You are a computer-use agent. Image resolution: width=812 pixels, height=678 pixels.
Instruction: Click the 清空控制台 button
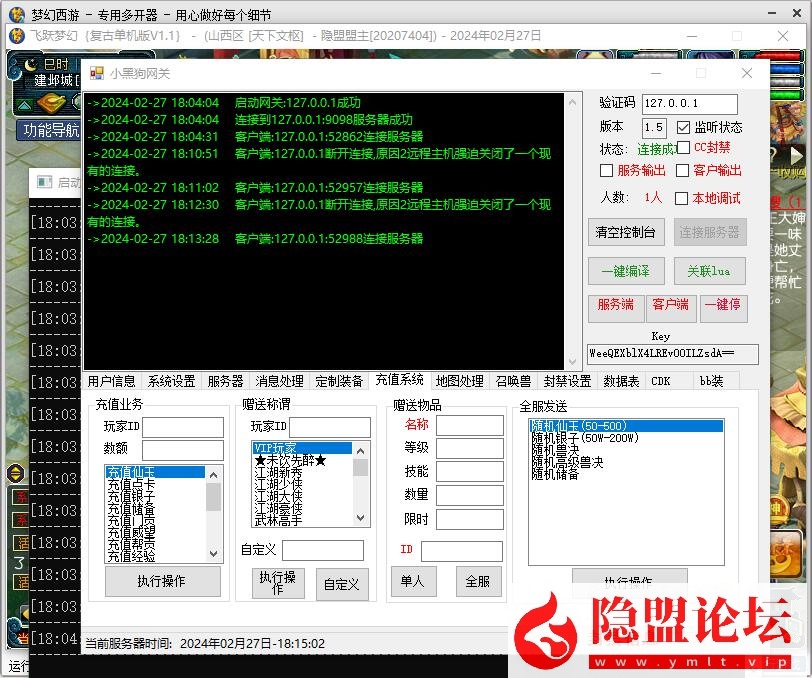626,232
